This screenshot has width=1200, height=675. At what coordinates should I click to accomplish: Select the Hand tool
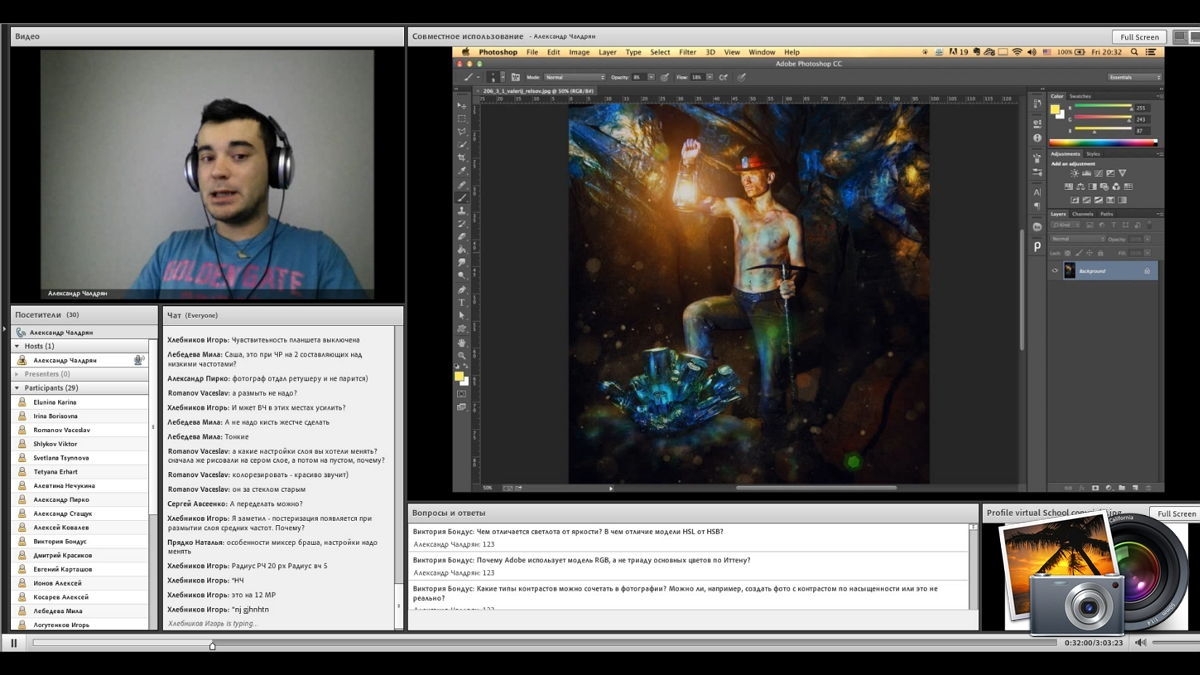[x=462, y=342]
